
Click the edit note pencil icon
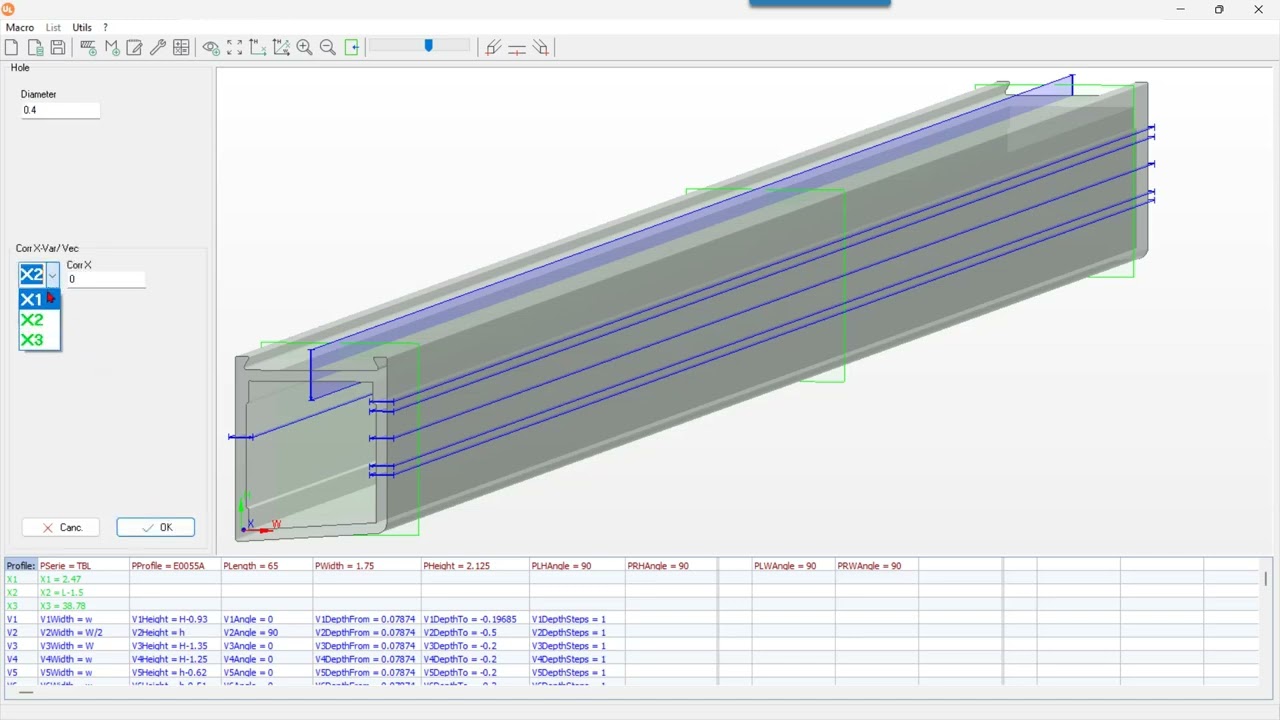coord(135,47)
